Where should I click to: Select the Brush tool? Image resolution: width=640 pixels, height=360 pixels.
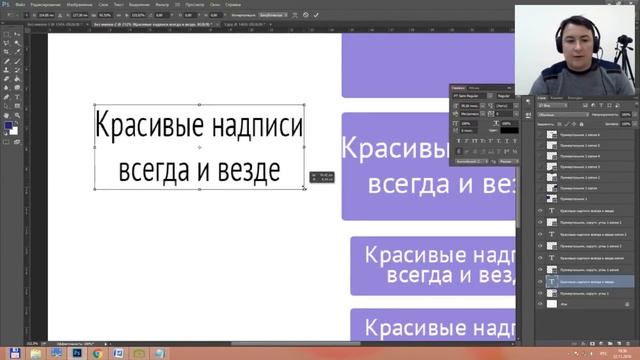click(17, 61)
